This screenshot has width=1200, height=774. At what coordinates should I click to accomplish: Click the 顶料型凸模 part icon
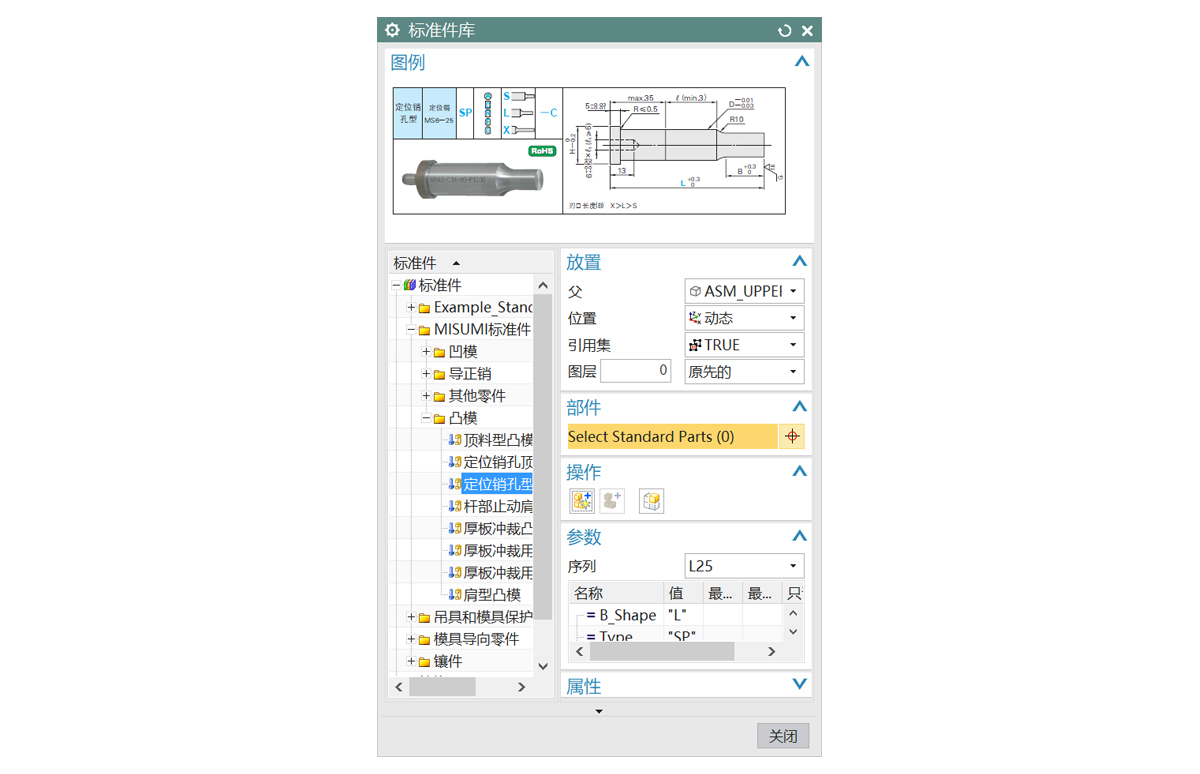pos(455,440)
